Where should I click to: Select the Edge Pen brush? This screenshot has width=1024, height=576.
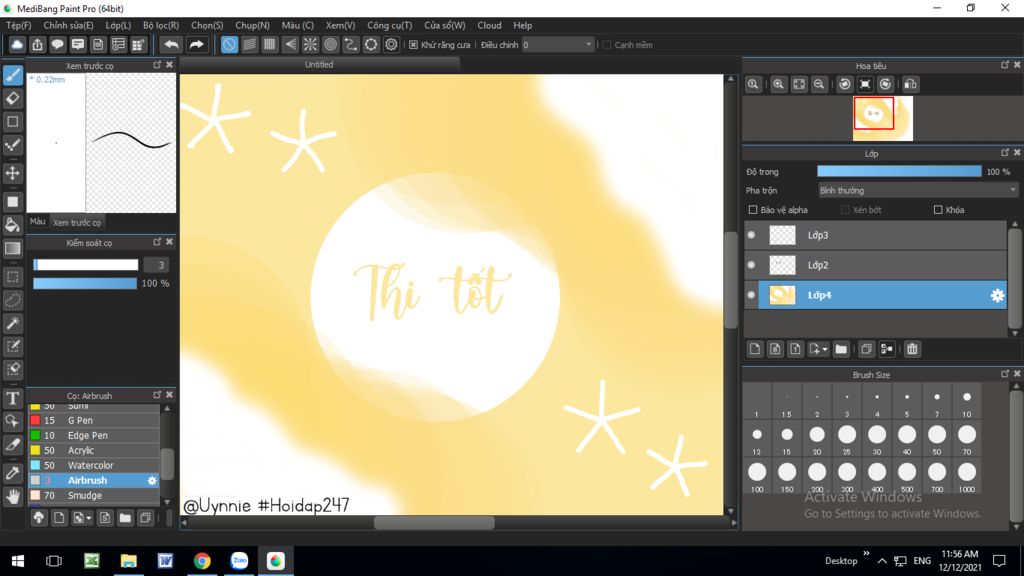(x=93, y=436)
